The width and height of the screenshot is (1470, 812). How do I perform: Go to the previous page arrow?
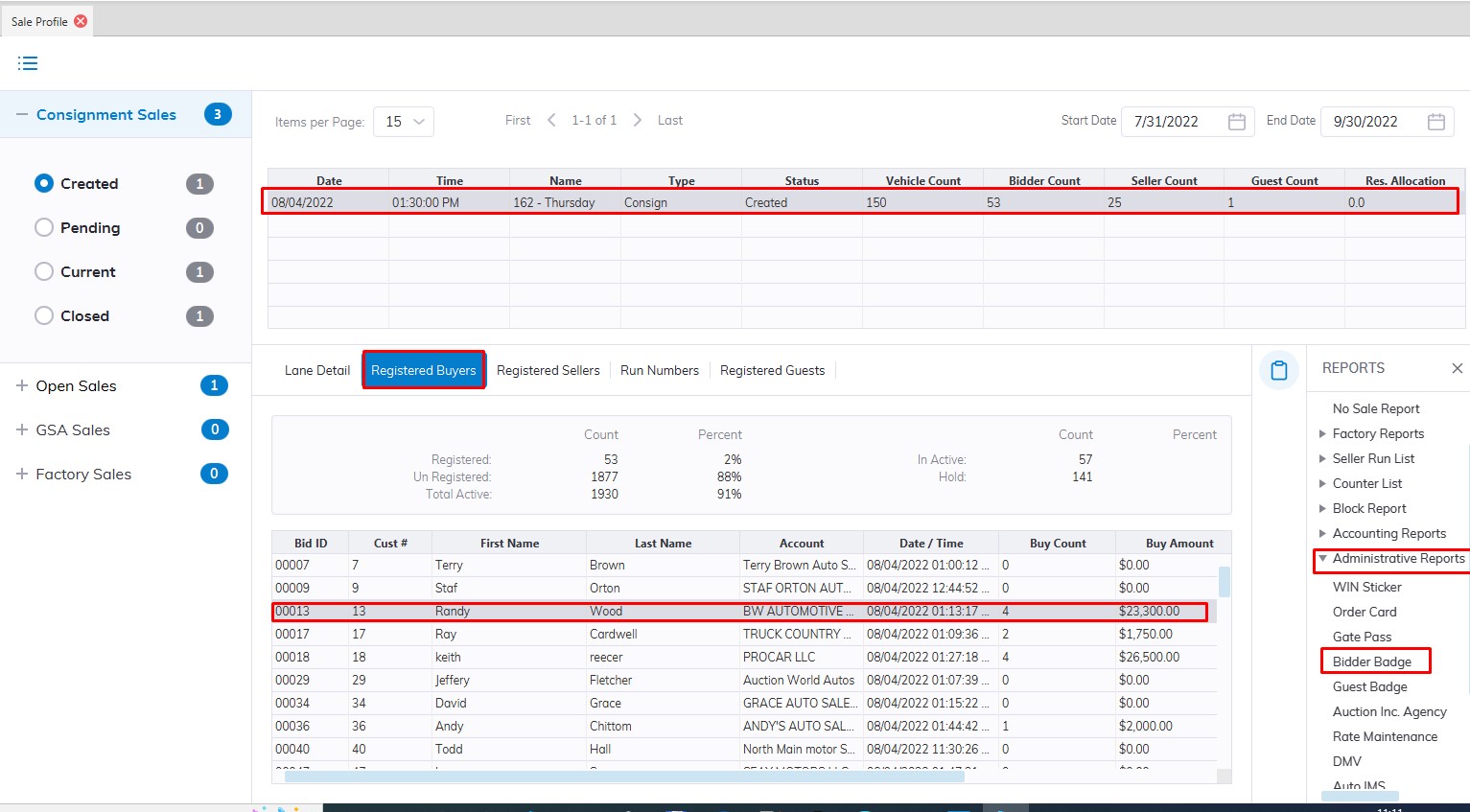click(x=551, y=120)
